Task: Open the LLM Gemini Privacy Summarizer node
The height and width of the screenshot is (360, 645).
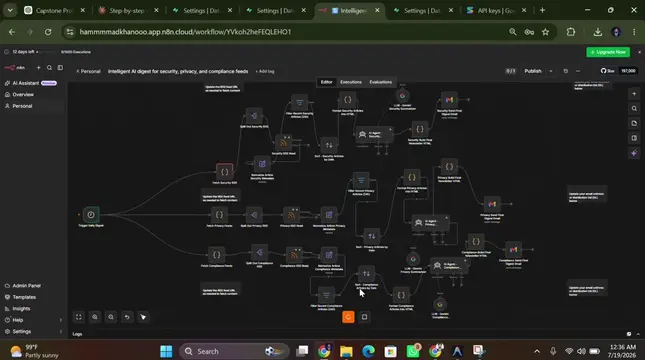Action: point(413,259)
